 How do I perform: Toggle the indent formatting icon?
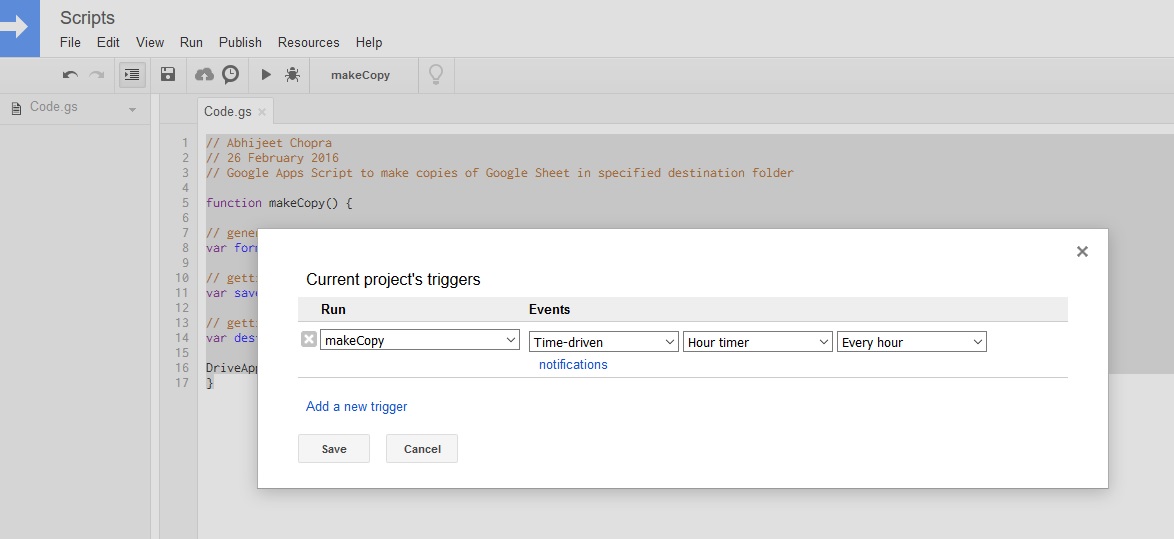132,75
